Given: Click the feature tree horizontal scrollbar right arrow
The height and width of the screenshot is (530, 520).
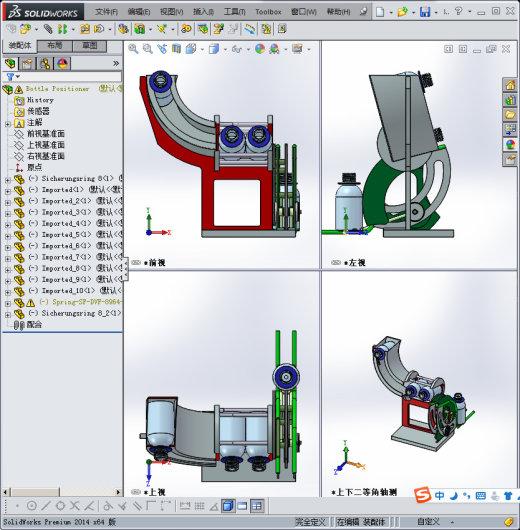Looking at the screenshot, I should (x=118, y=492).
